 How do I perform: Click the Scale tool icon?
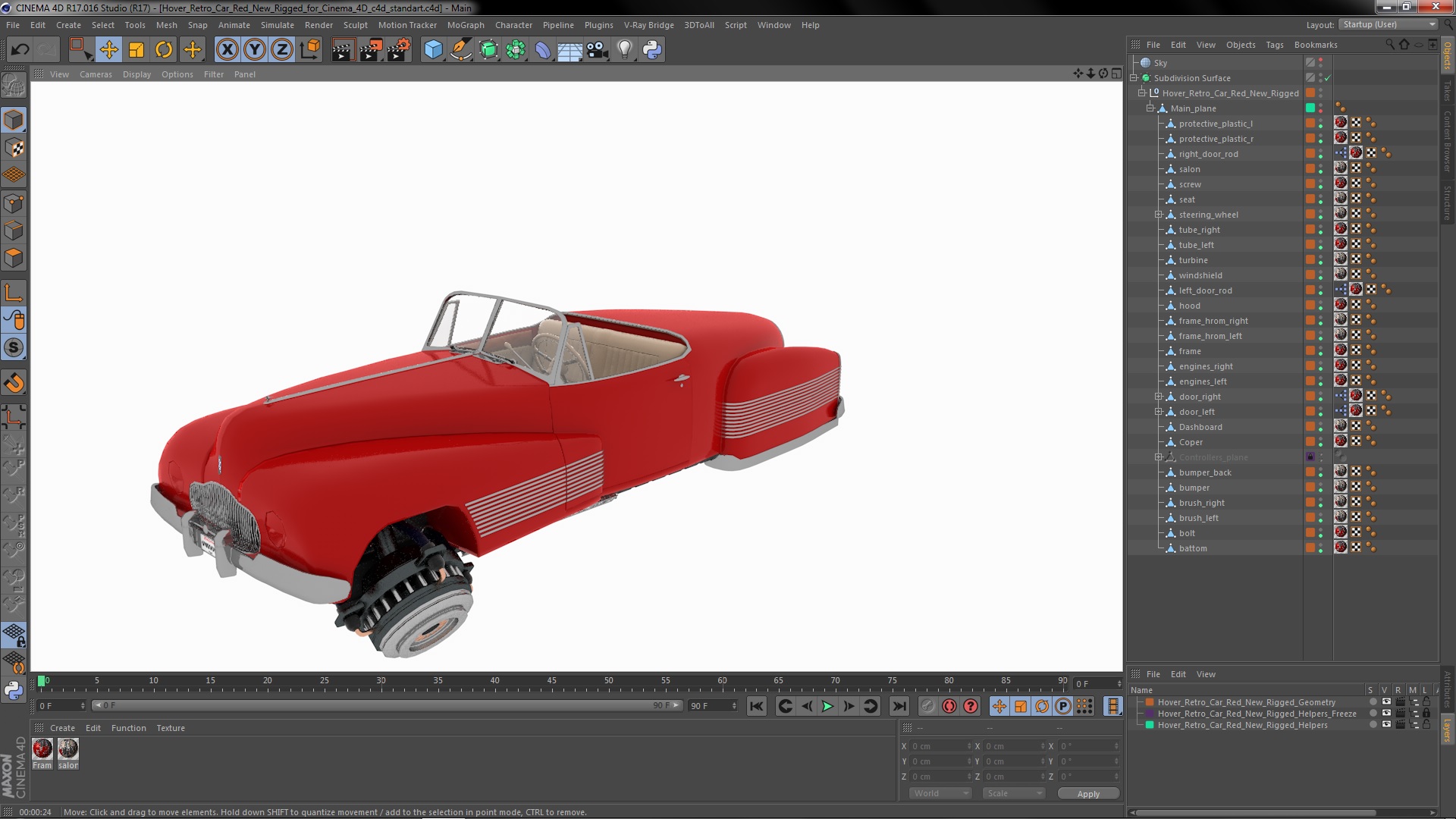[136, 50]
